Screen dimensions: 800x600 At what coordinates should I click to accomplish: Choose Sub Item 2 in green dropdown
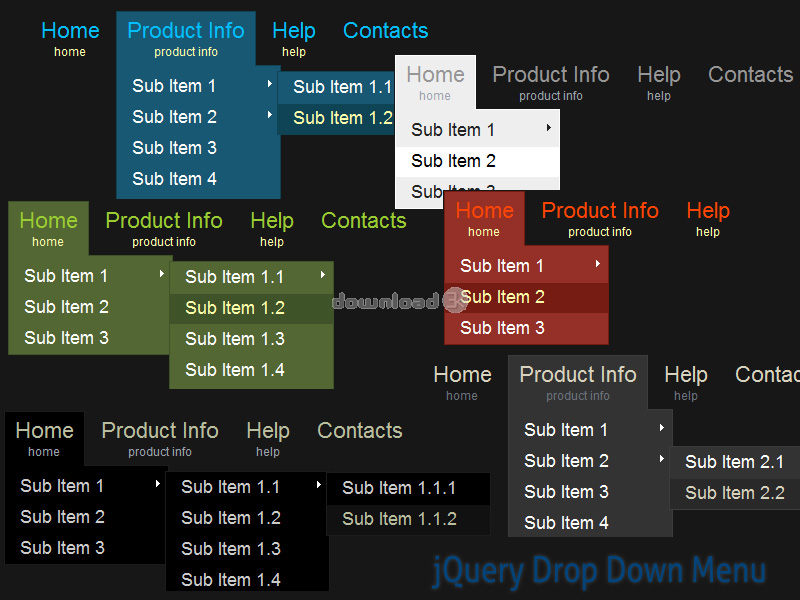(90, 307)
